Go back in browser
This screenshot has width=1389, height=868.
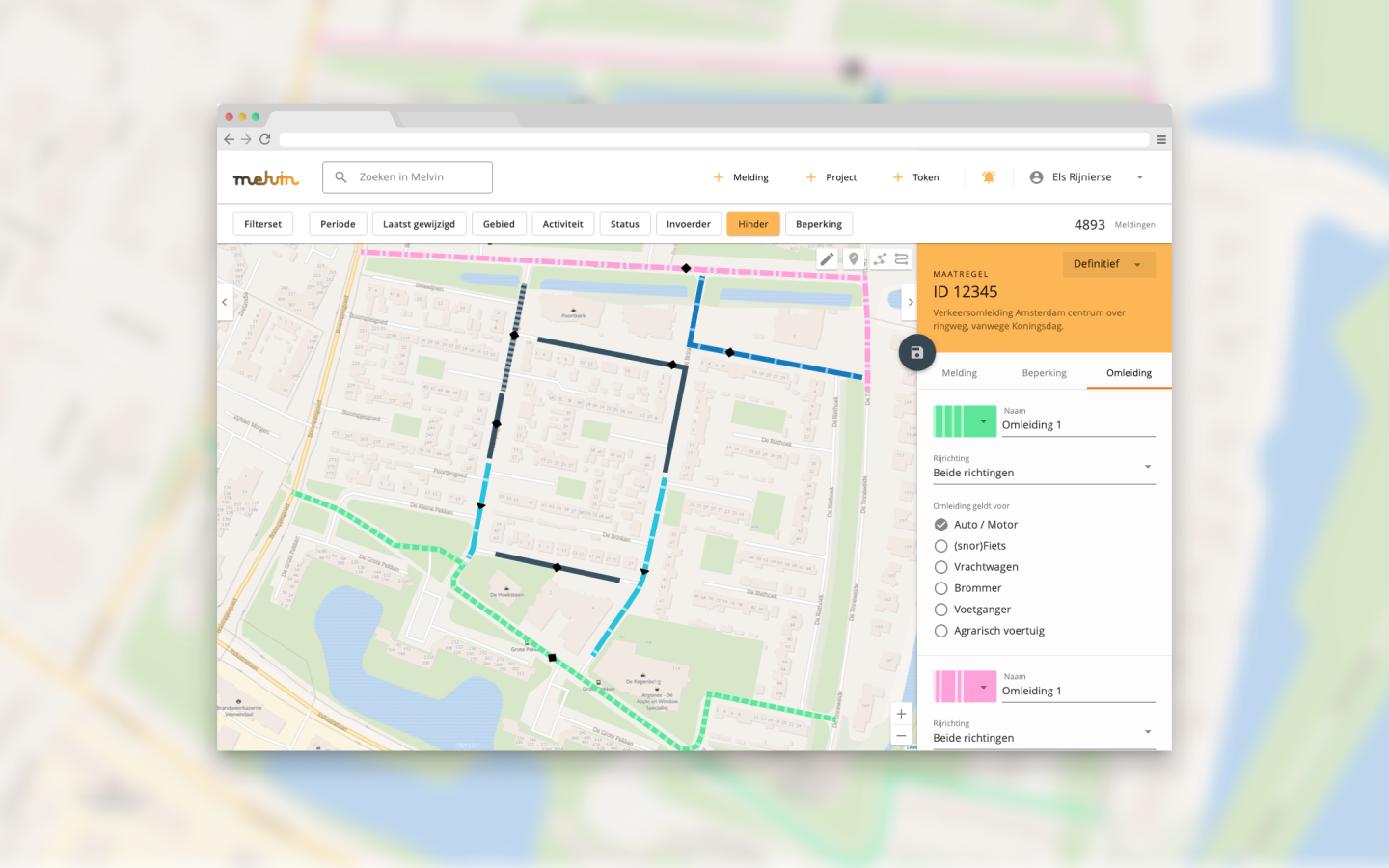click(229, 139)
